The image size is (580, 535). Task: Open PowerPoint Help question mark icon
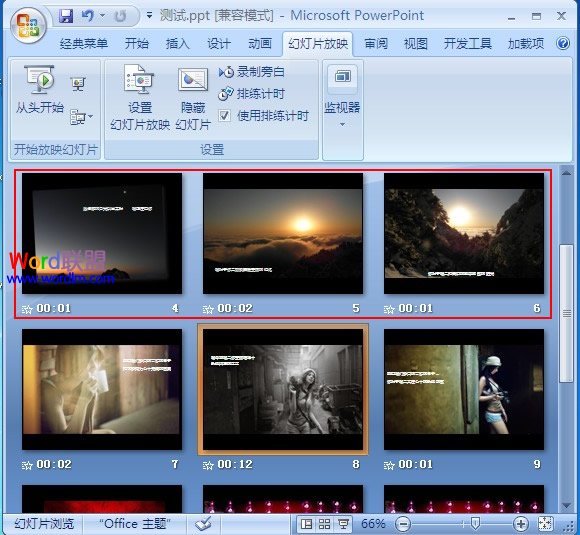point(563,43)
